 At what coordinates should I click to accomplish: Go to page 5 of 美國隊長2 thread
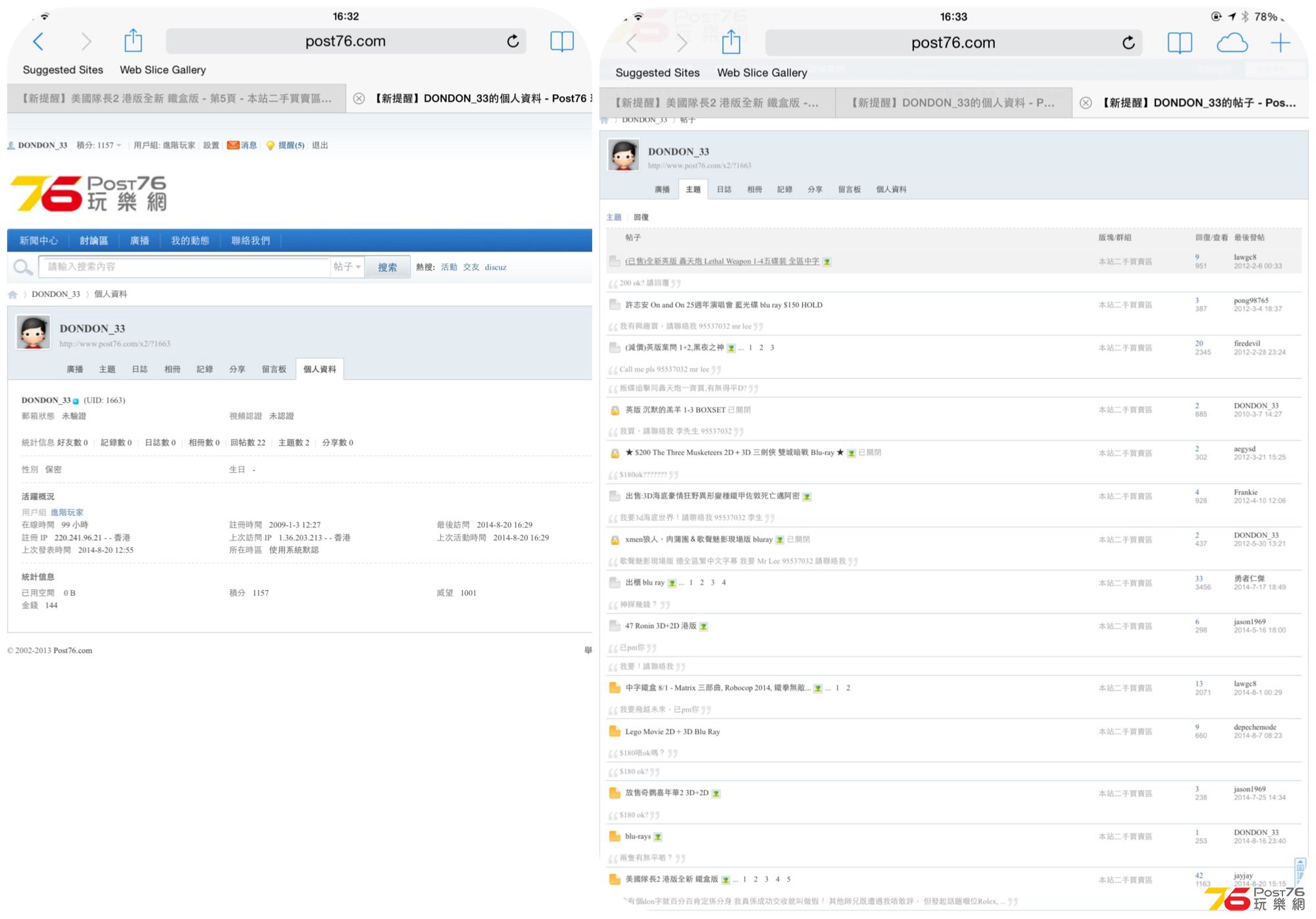click(788, 880)
